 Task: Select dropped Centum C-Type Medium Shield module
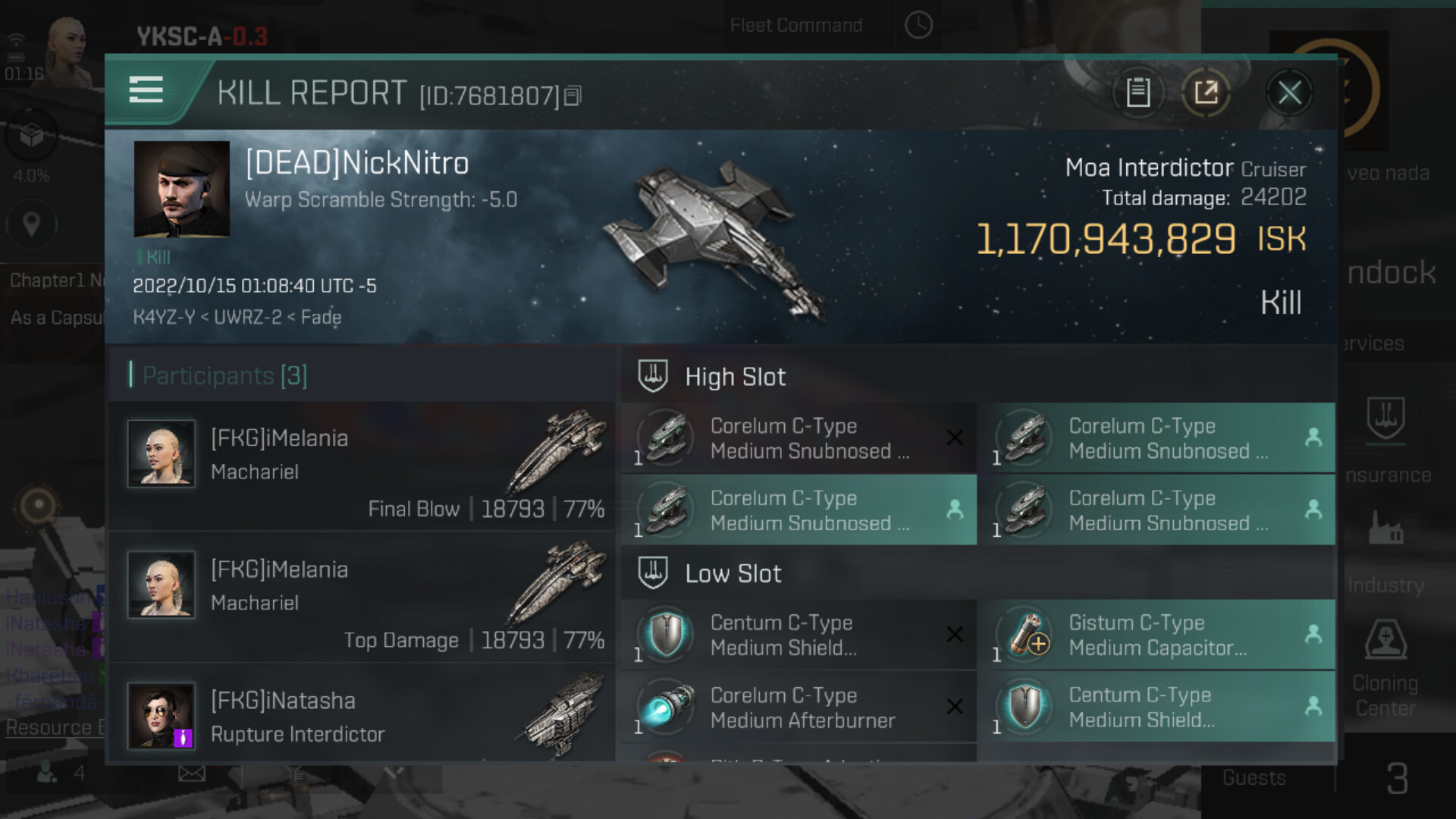point(1156,707)
